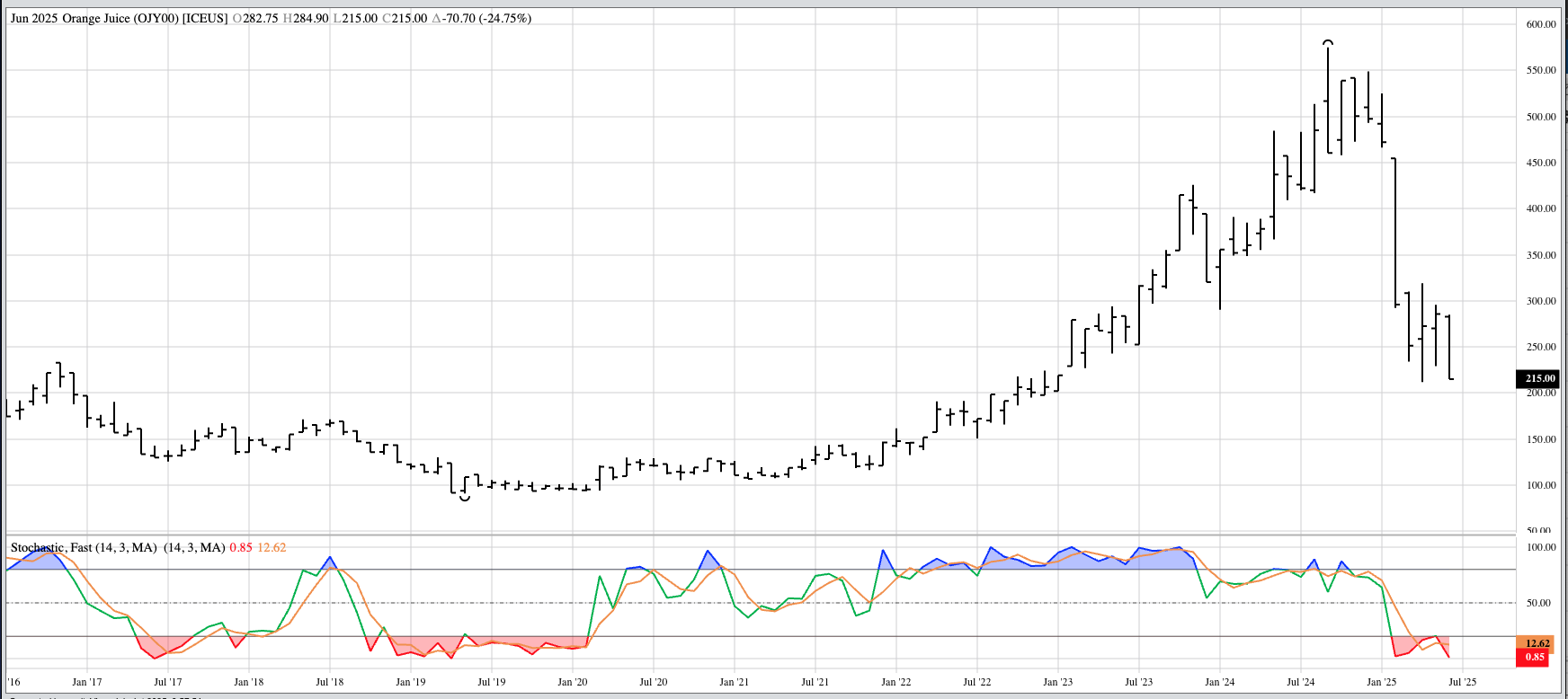Click the 300.00 price axis label

click(1540, 301)
